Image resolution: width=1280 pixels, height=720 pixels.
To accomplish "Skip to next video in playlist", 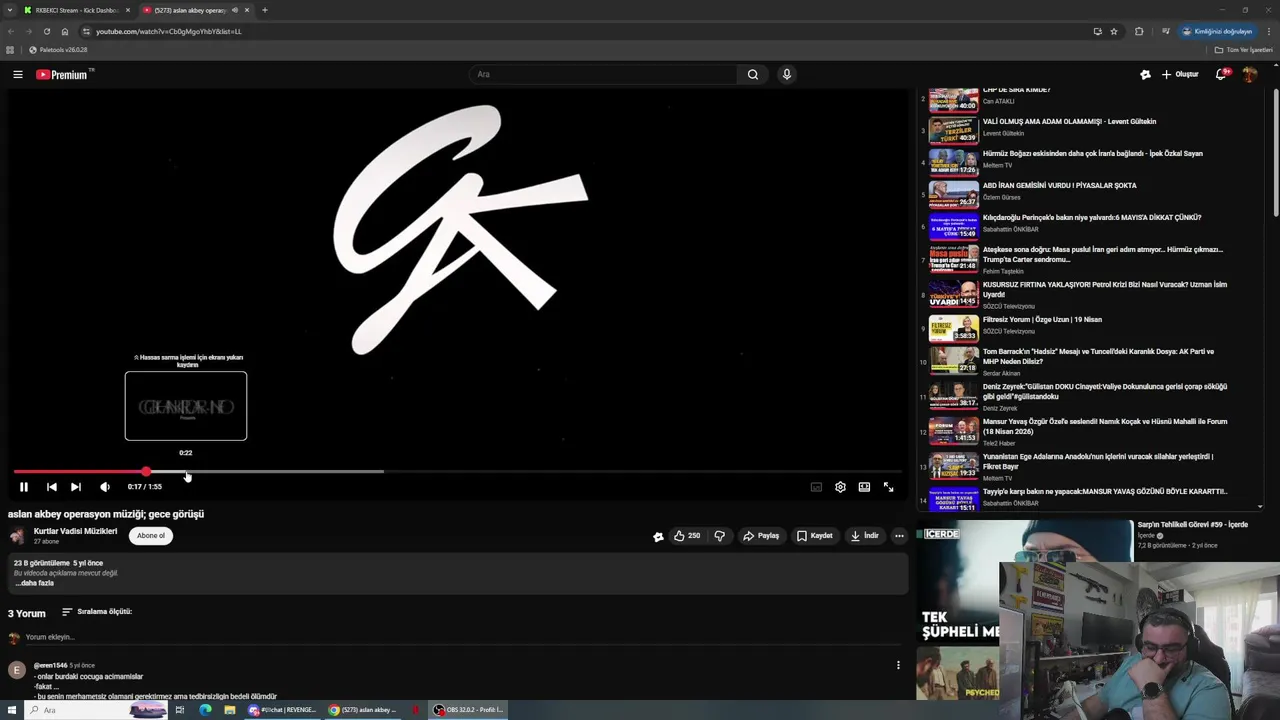I will 76,487.
